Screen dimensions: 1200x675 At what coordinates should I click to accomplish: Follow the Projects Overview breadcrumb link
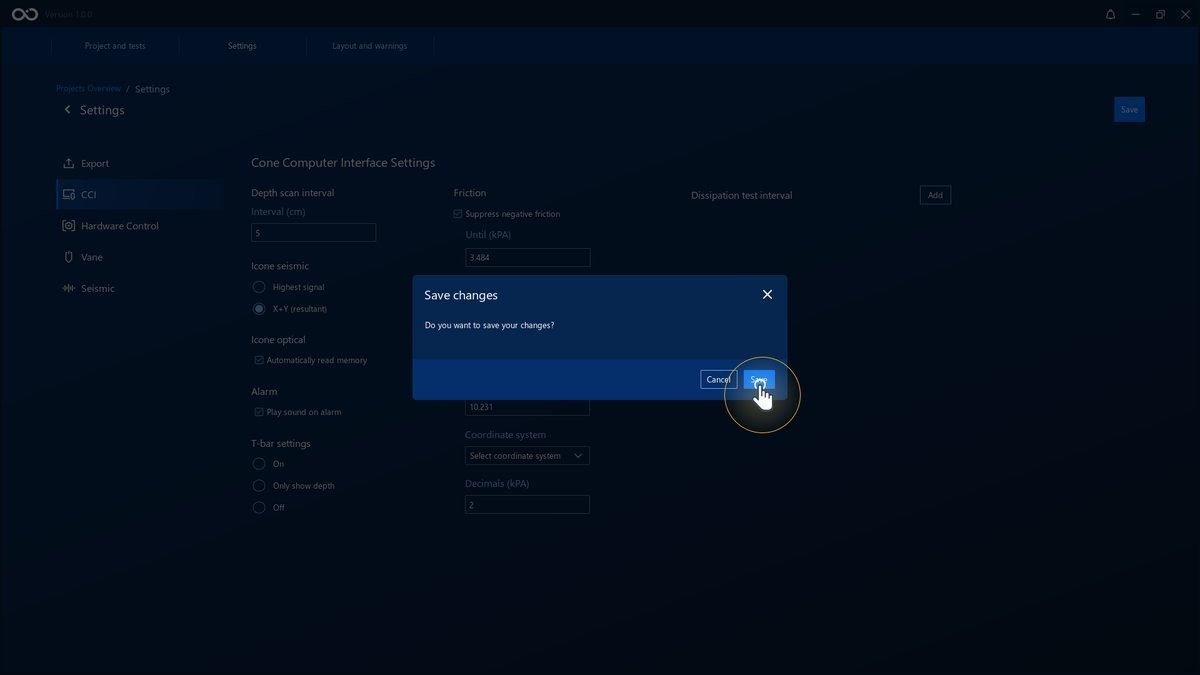click(89, 89)
